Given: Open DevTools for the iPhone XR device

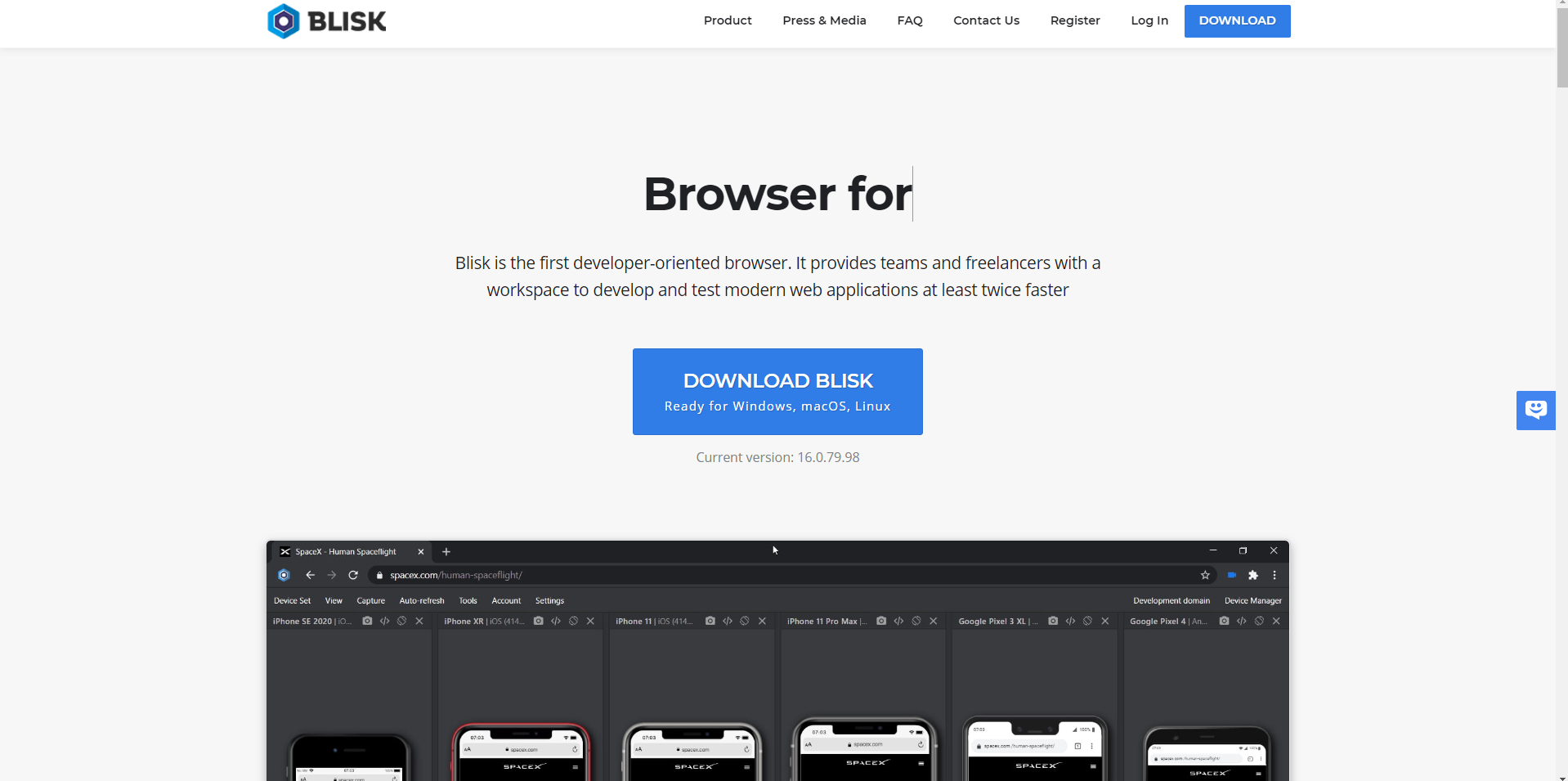Looking at the screenshot, I should [556, 621].
